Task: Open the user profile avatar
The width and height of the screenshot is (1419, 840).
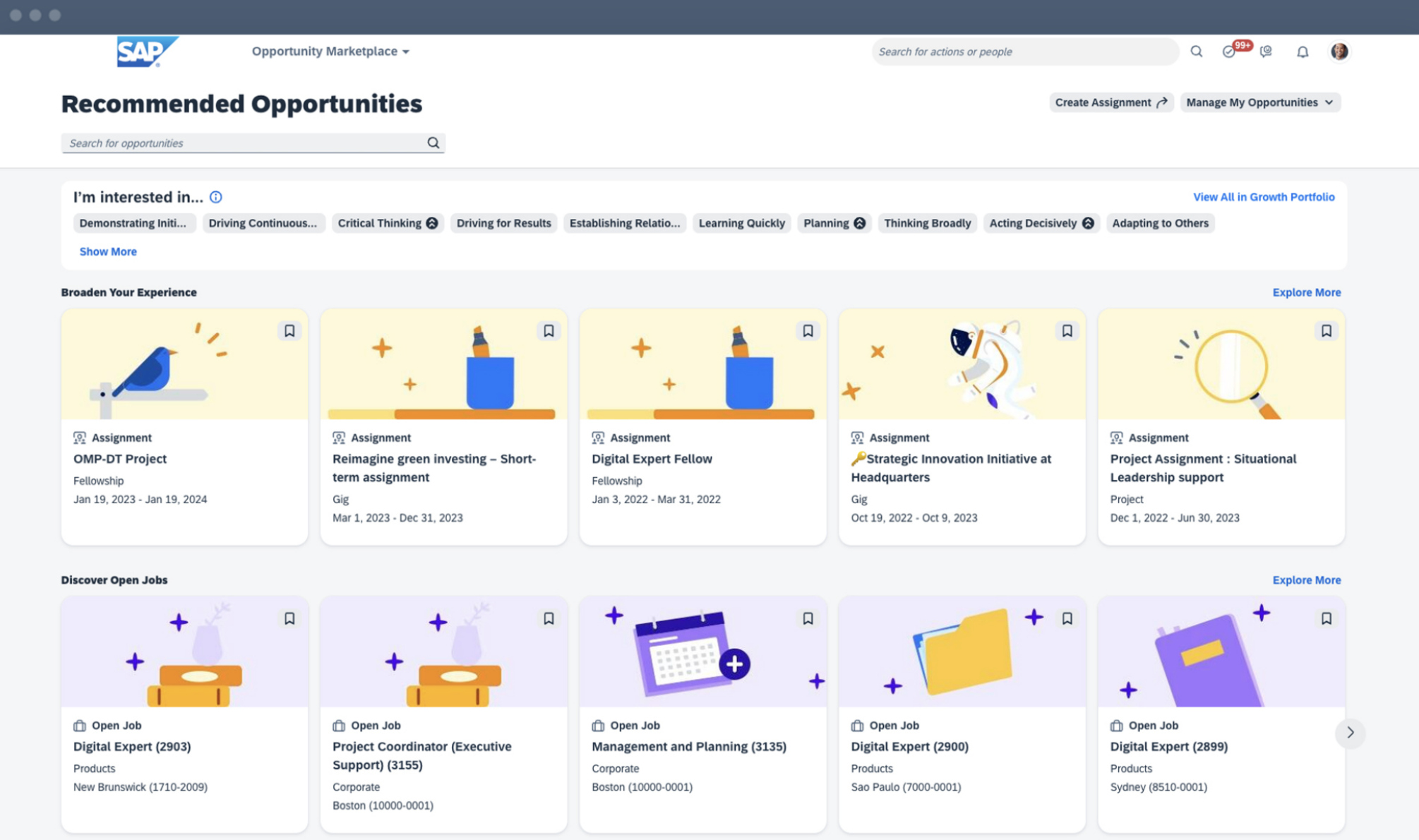Action: click(x=1339, y=52)
